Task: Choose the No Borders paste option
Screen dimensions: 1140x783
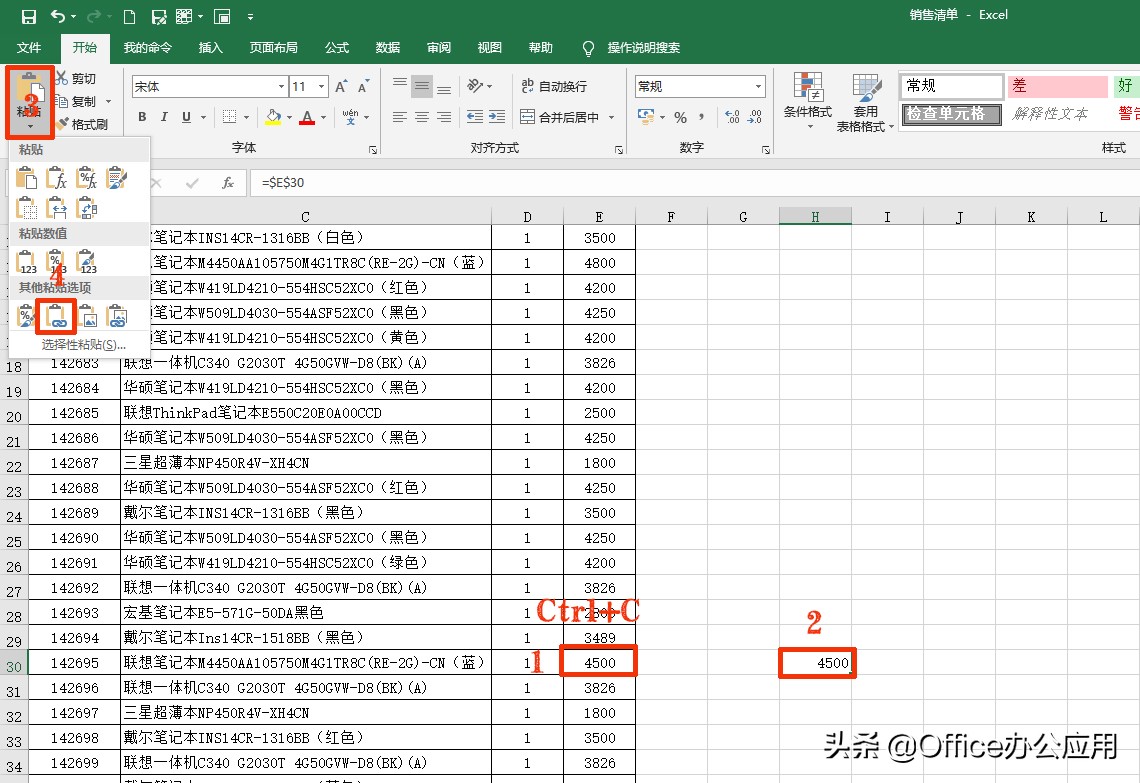Action: tap(26, 208)
